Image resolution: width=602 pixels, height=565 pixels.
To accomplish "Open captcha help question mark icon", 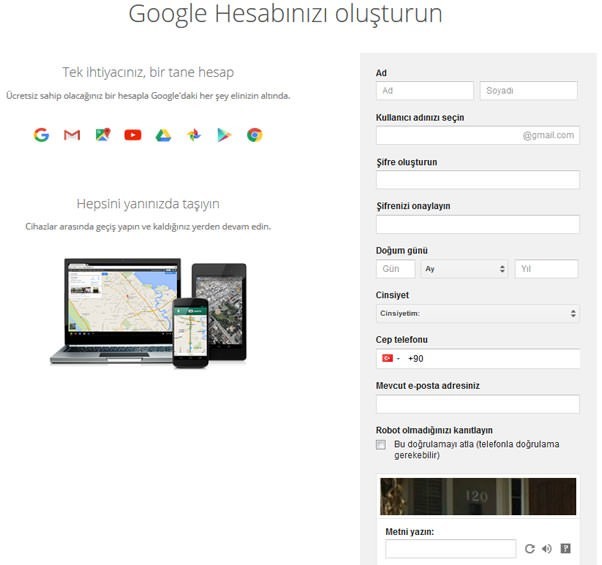I will pos(565,548).
